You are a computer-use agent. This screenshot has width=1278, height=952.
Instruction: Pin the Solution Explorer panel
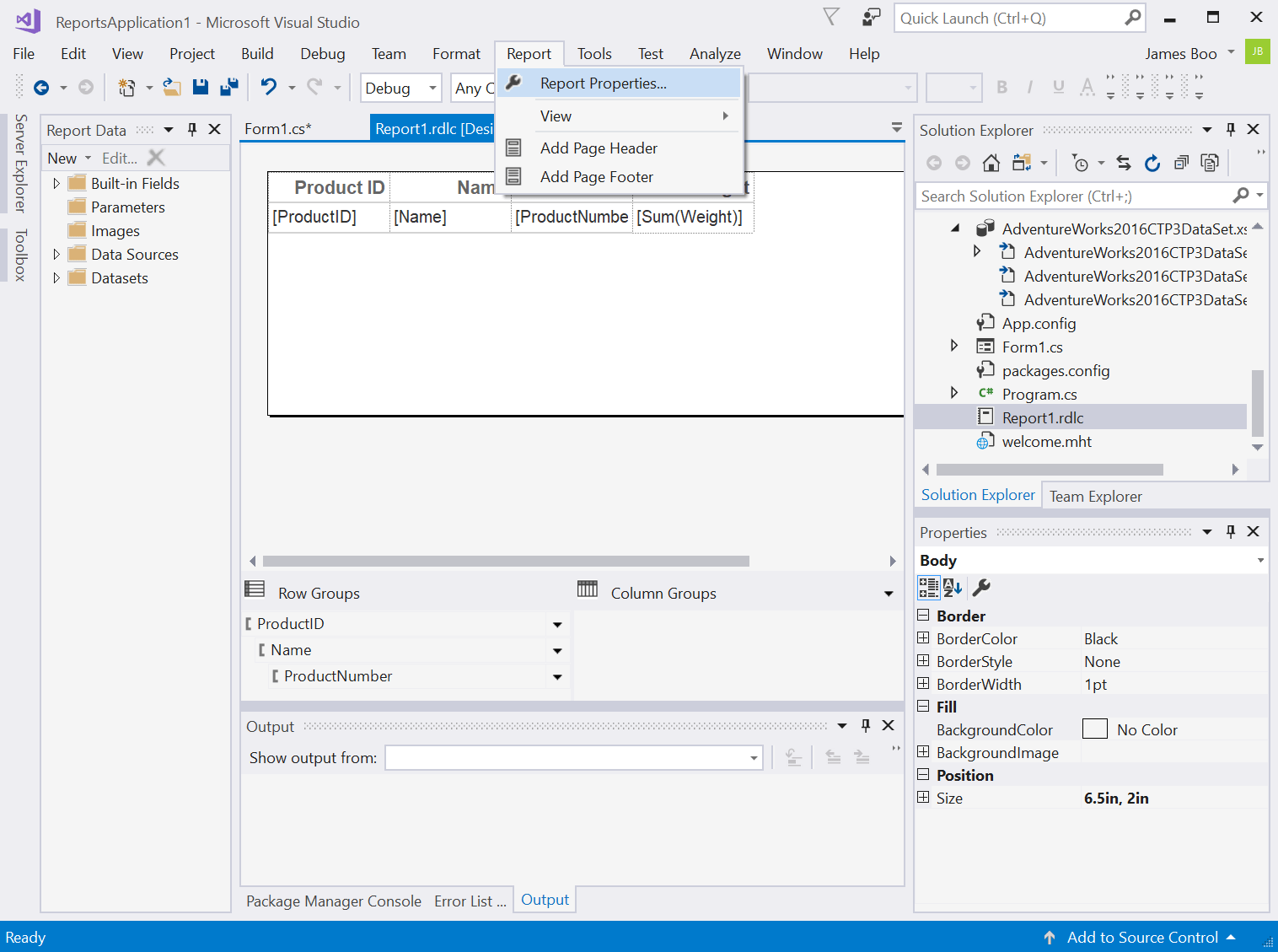pyautogui.click(x=1231, y=129)
